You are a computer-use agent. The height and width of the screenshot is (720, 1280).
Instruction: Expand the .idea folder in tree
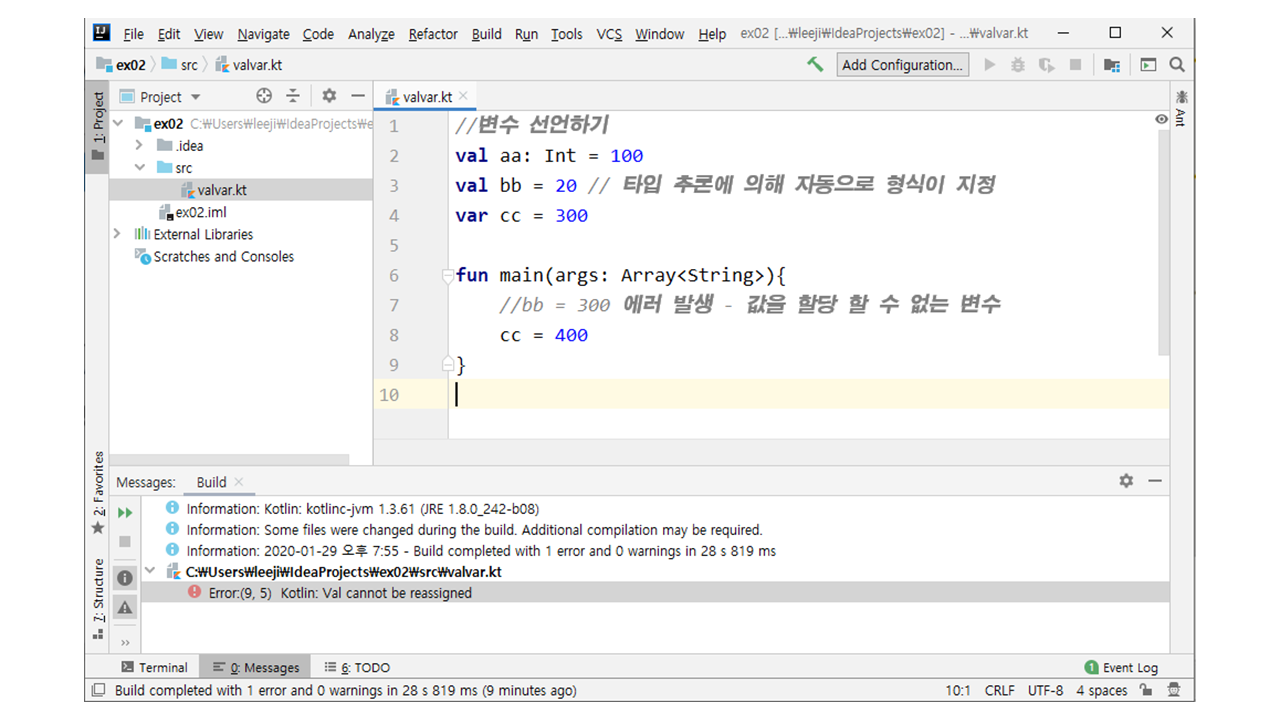[x=140, y=146]
